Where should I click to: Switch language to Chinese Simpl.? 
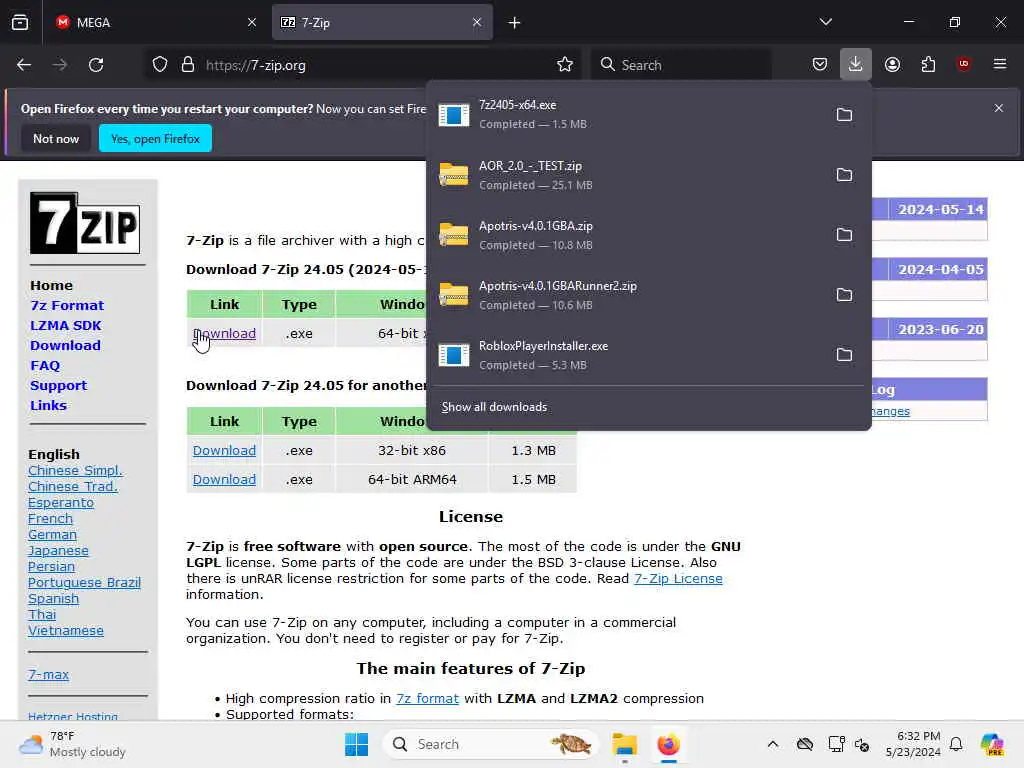(x=75, y=470)
